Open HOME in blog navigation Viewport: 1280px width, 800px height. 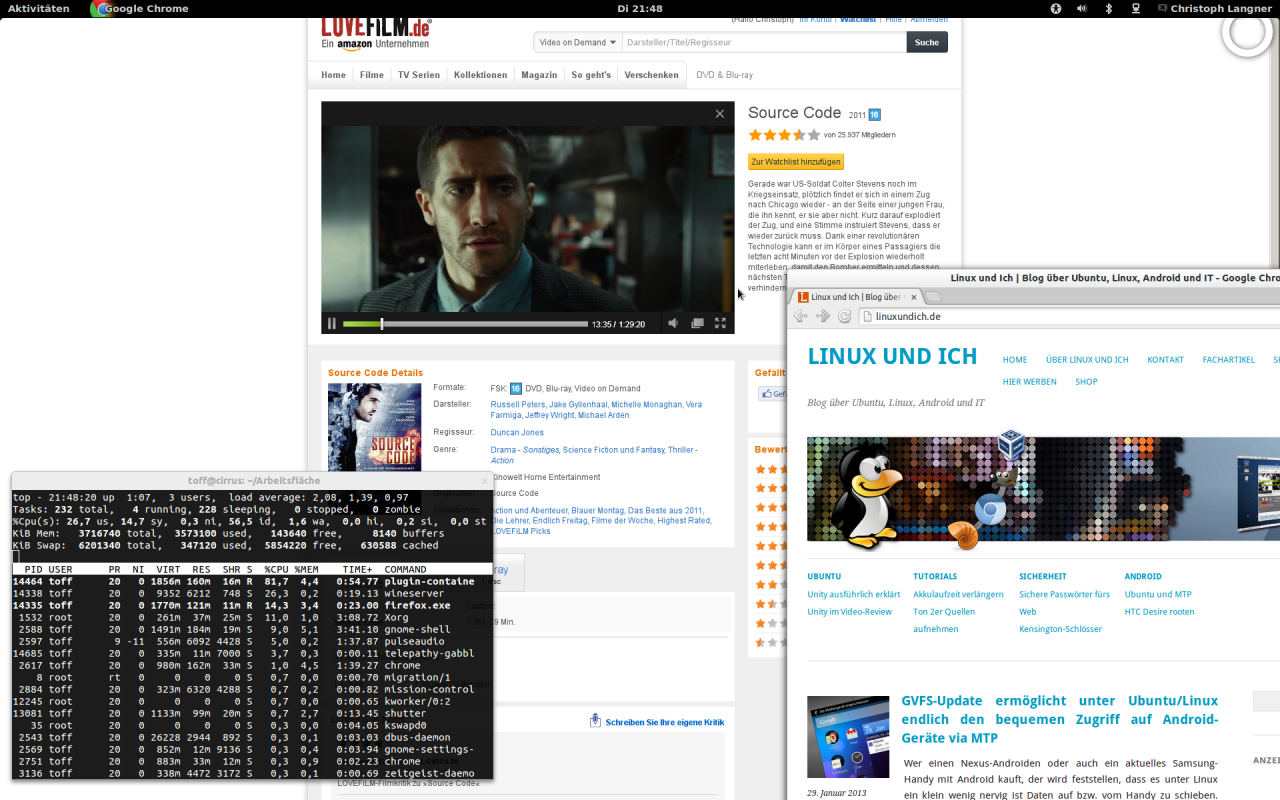tap(1015, 360)
